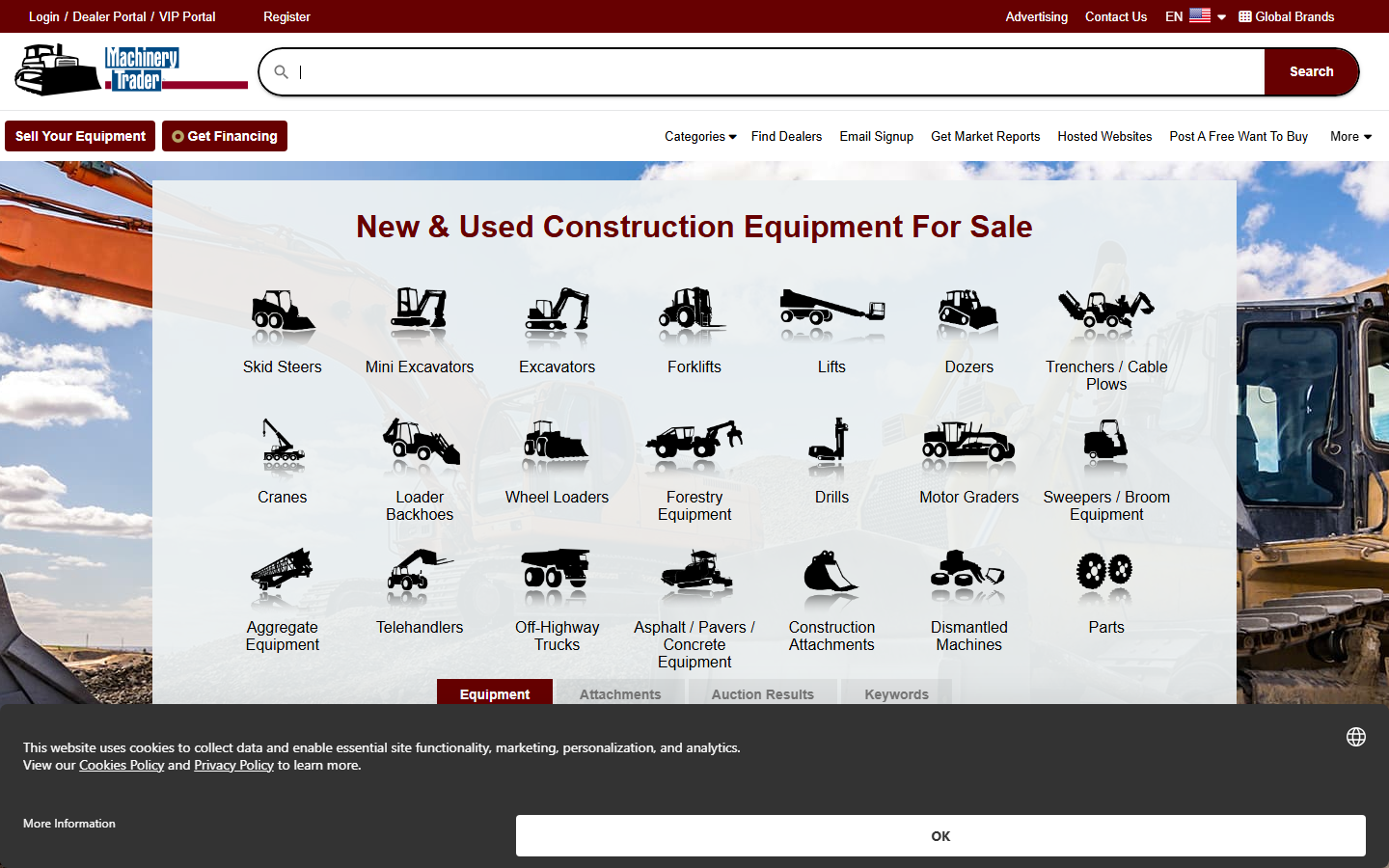Image resolution: width=1389 pixels, height=868 pixels.
Task: Expand the Categories dropdown menu
Action: (x=700, y=136)
